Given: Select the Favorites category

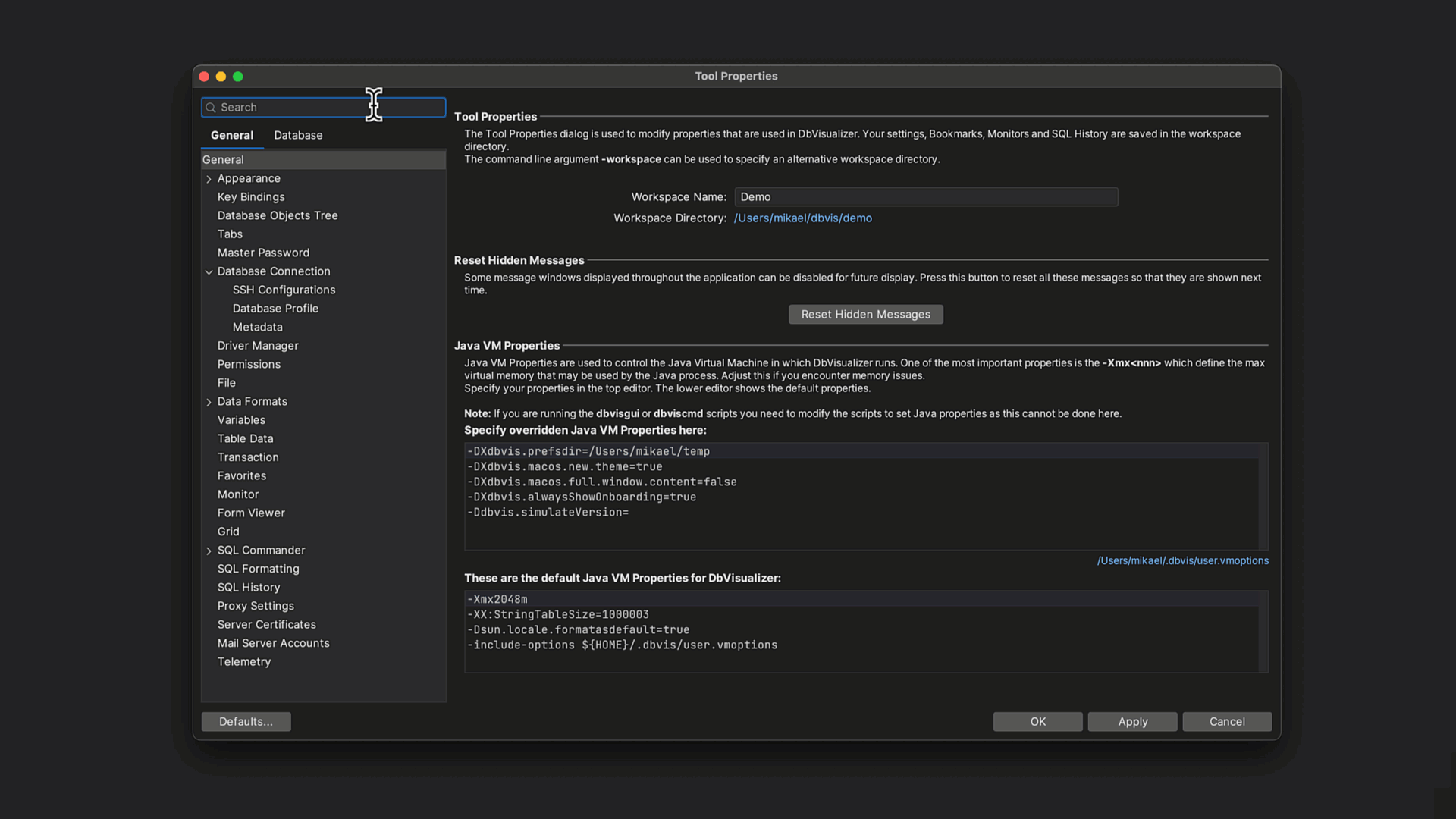Looking at the screenshot, I should coord(242,475).
